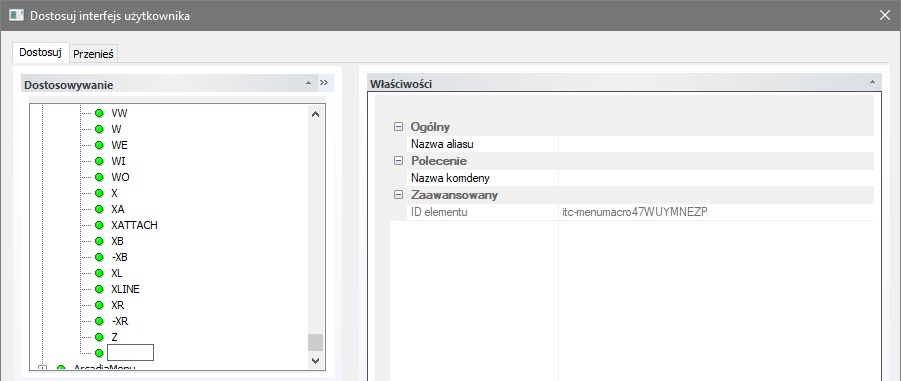
Task: Click the new alias name edit box
Action: [x=130, y=352]
